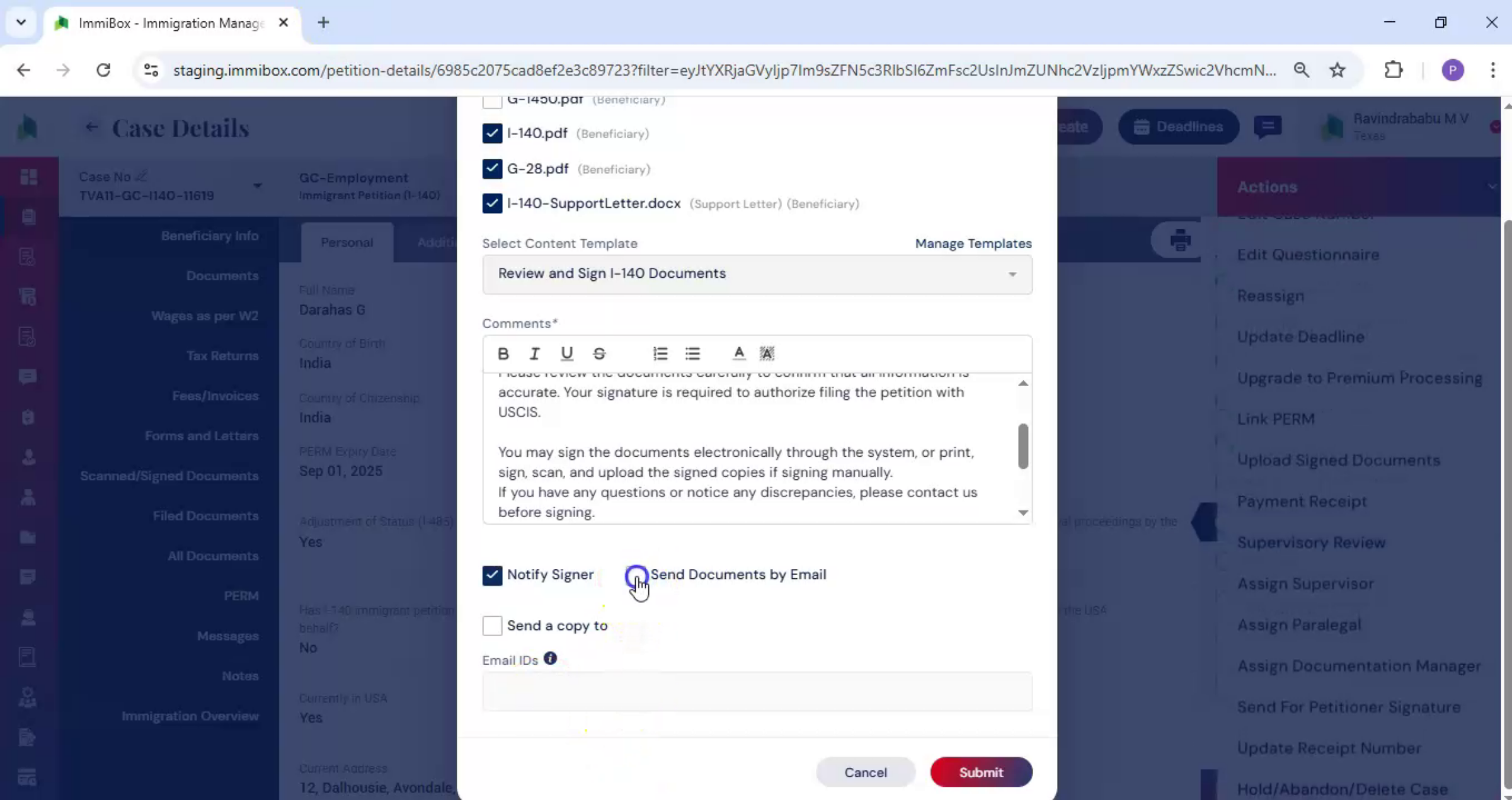Click in the Email IDs input field
This screenshot has height=800, width=1512.
[x=757, y=691]
